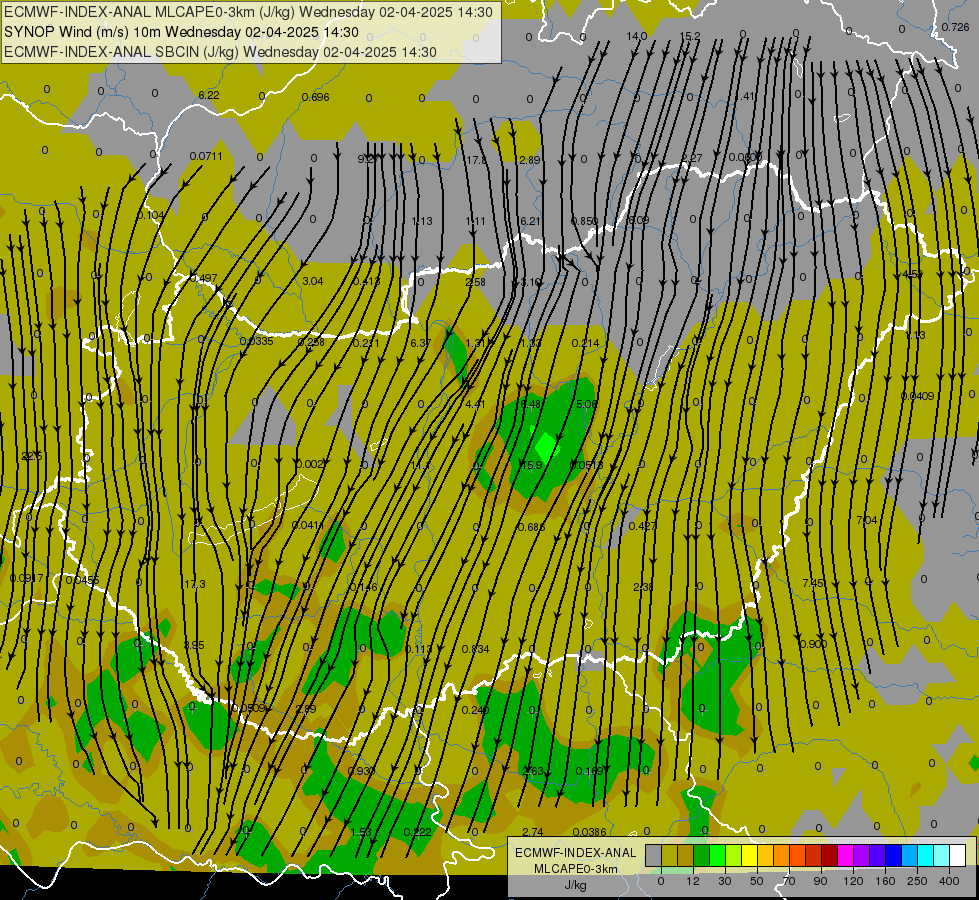Viewport: 979px width, 900px height.
Task: Click the map value '0.214'
Action: point(586,343)
